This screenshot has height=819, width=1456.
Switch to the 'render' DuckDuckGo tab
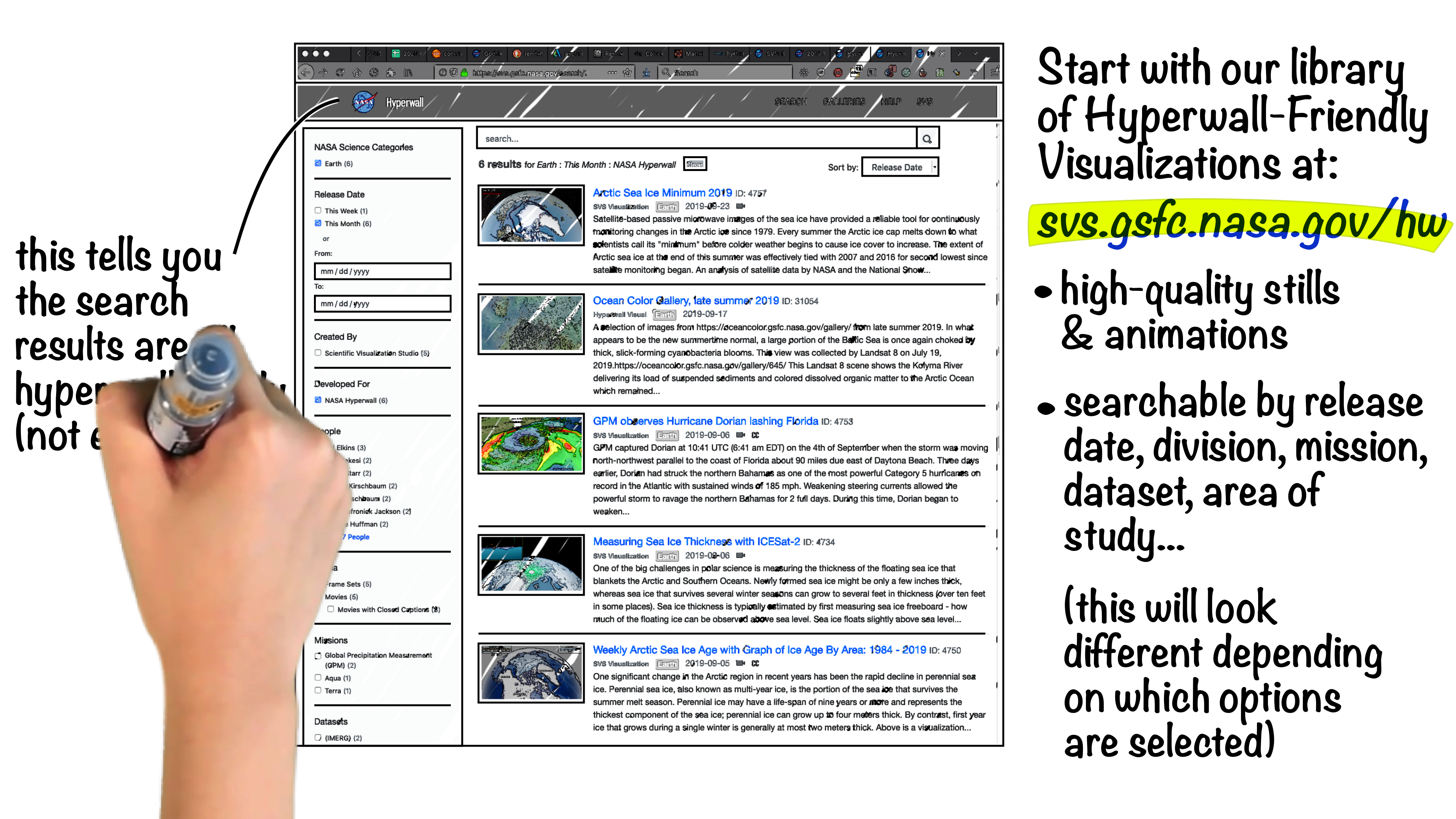[528, 54]
